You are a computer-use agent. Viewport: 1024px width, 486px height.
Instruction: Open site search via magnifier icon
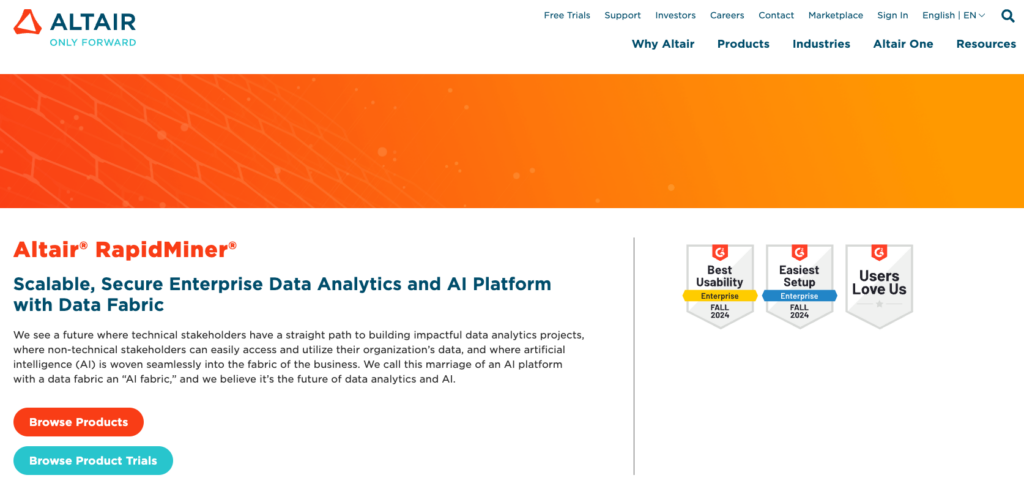(1007, 15)
